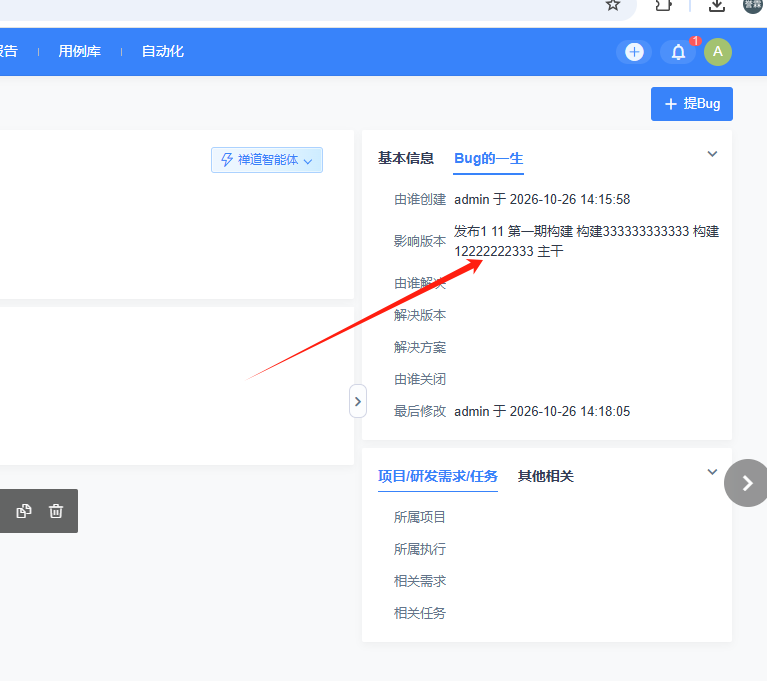Collapse the 项目/研发需求/任务 panel chevron
Viewport: 767px width, 681px height.
point(712,472)
